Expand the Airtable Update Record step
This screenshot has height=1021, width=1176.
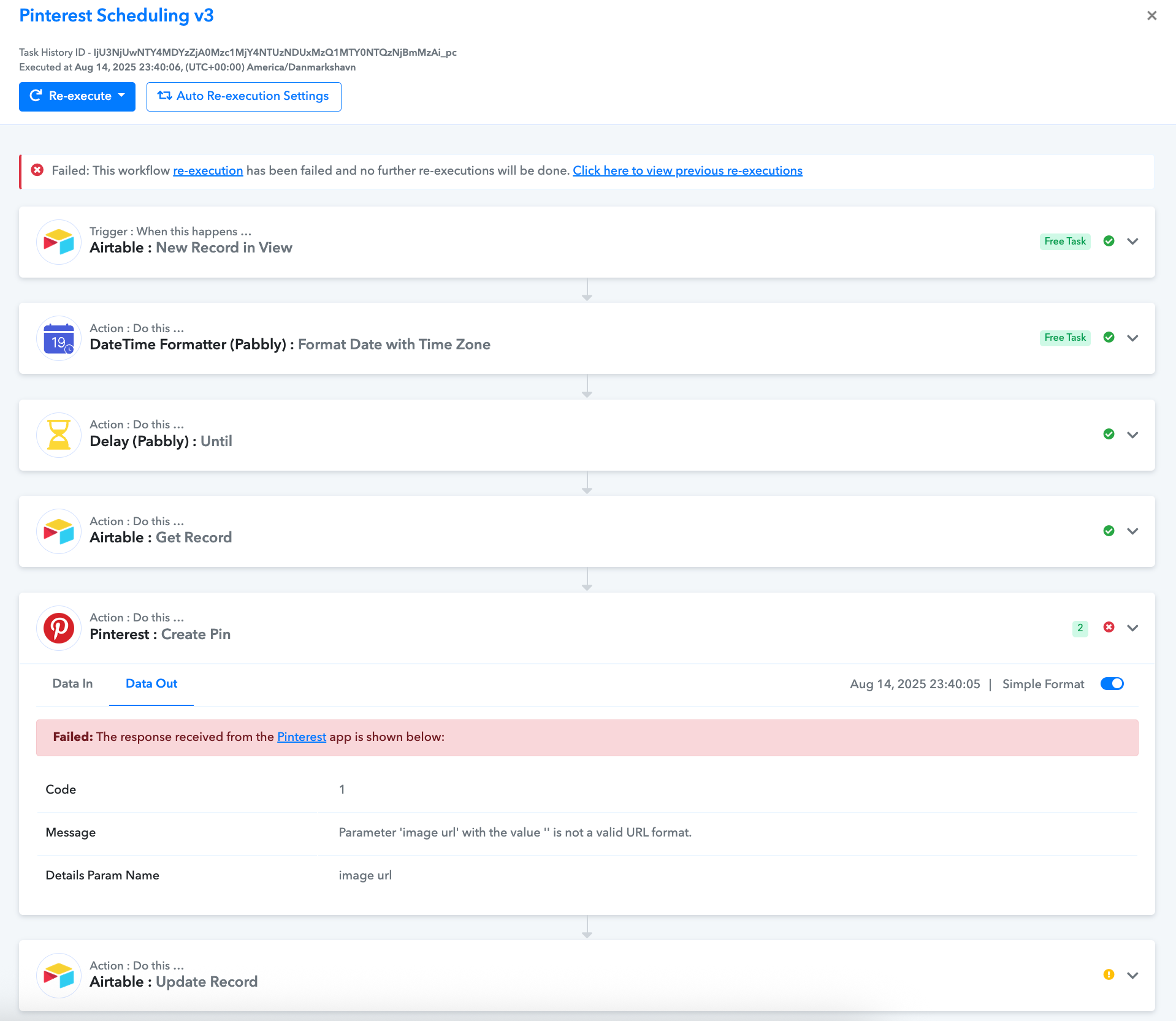coord(1132,975)
